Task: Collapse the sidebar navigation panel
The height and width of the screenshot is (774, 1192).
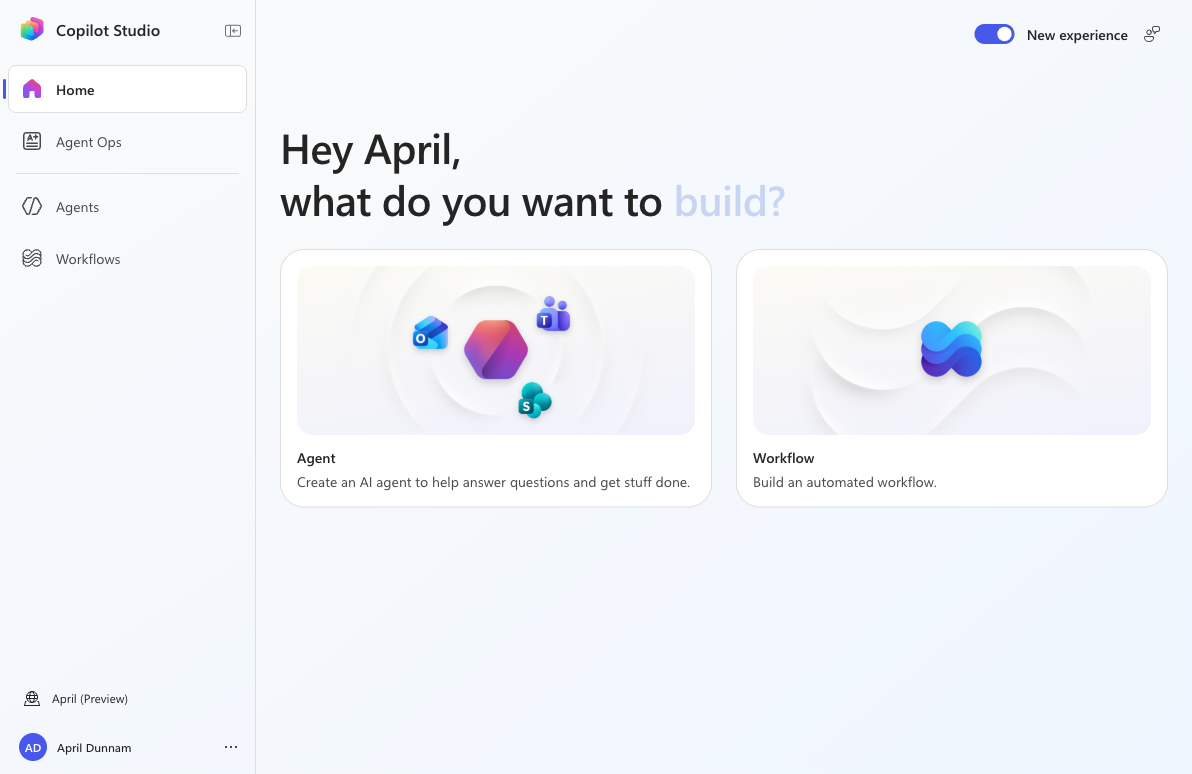Action: [233, 30]
